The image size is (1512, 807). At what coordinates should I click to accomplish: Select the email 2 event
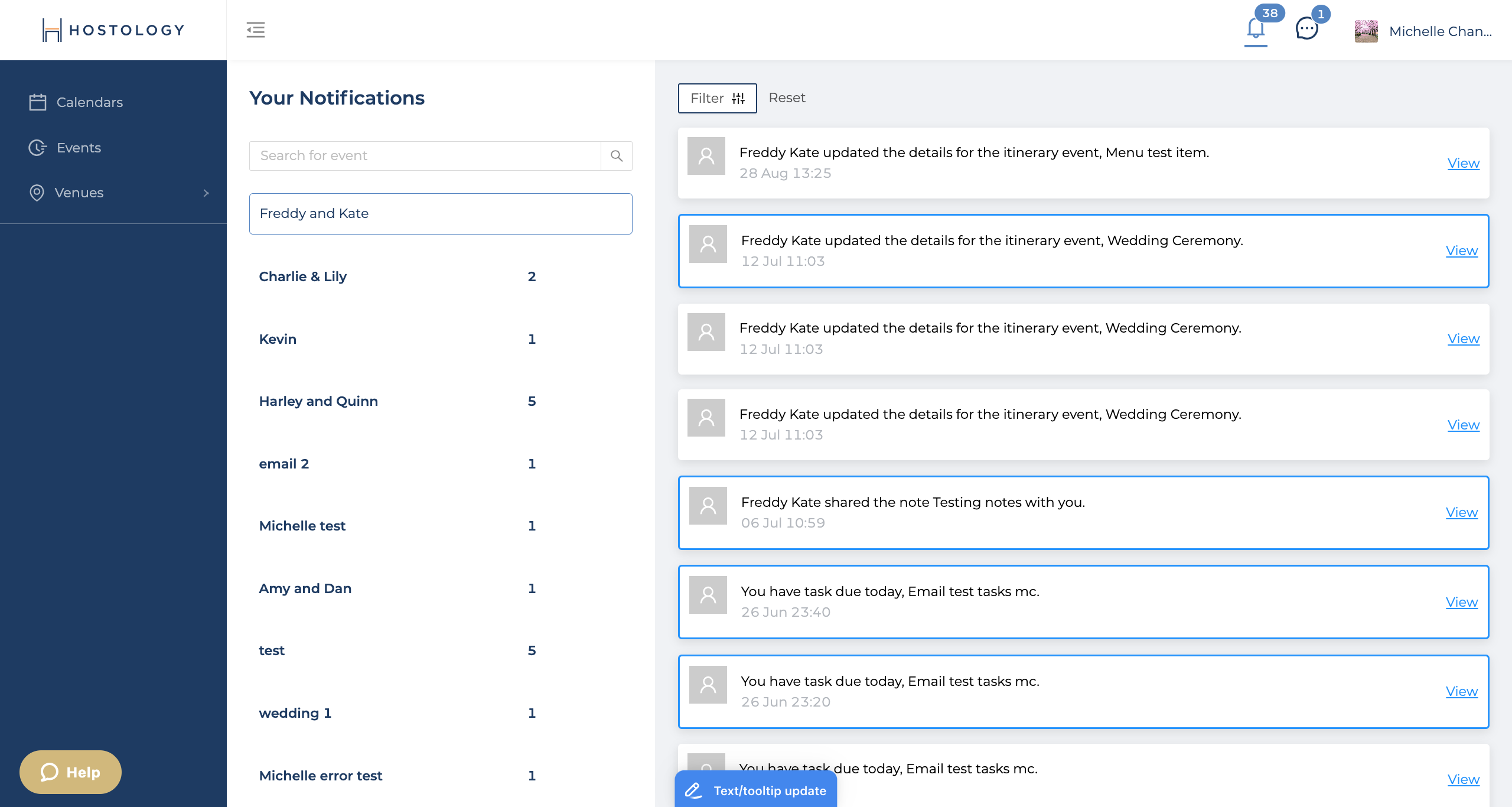pos(441,464)
